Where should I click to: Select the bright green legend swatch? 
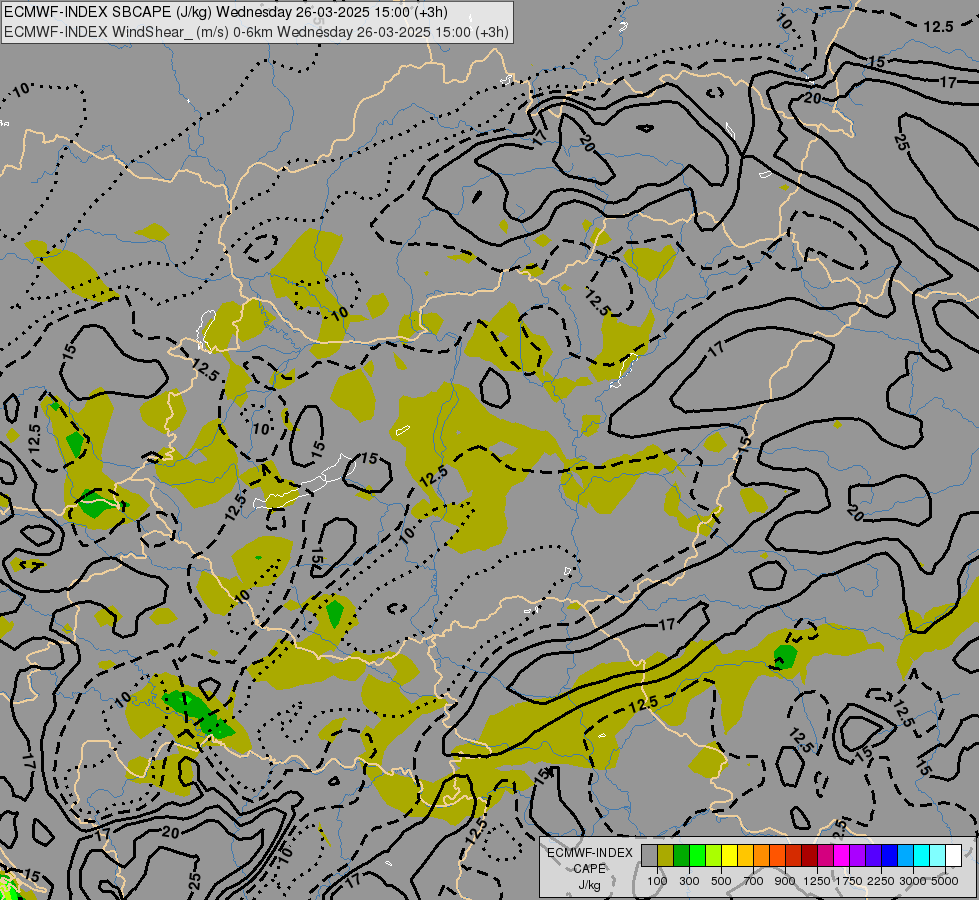(697, 855)
